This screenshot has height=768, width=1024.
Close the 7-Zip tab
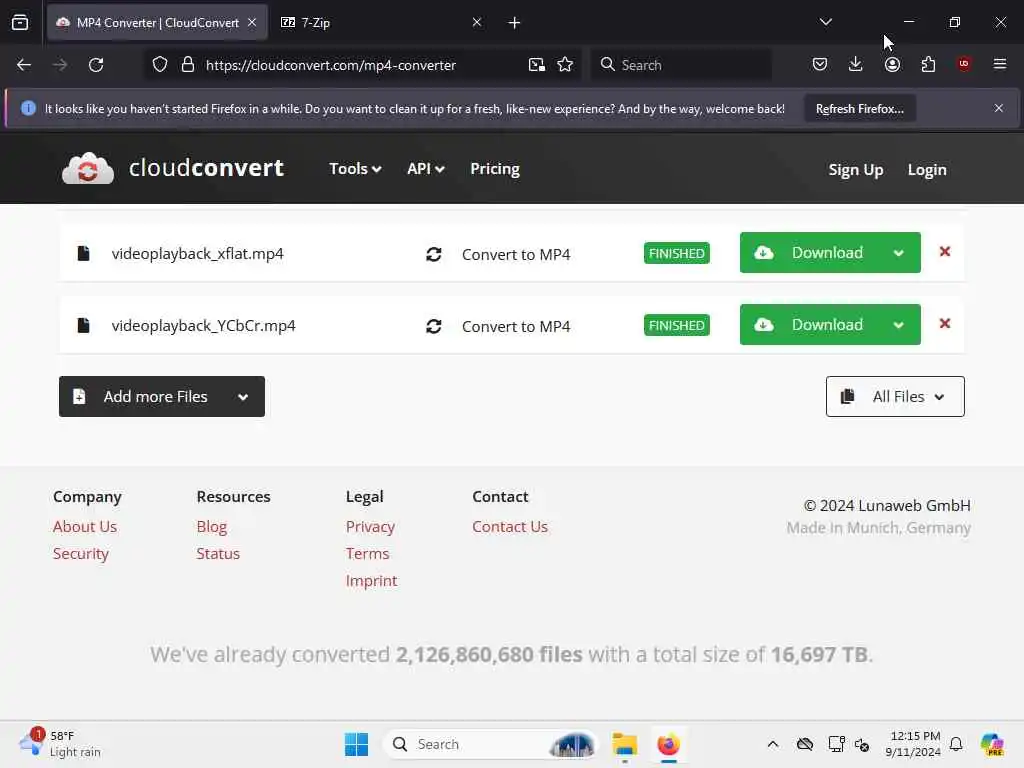tap(477, 22)
